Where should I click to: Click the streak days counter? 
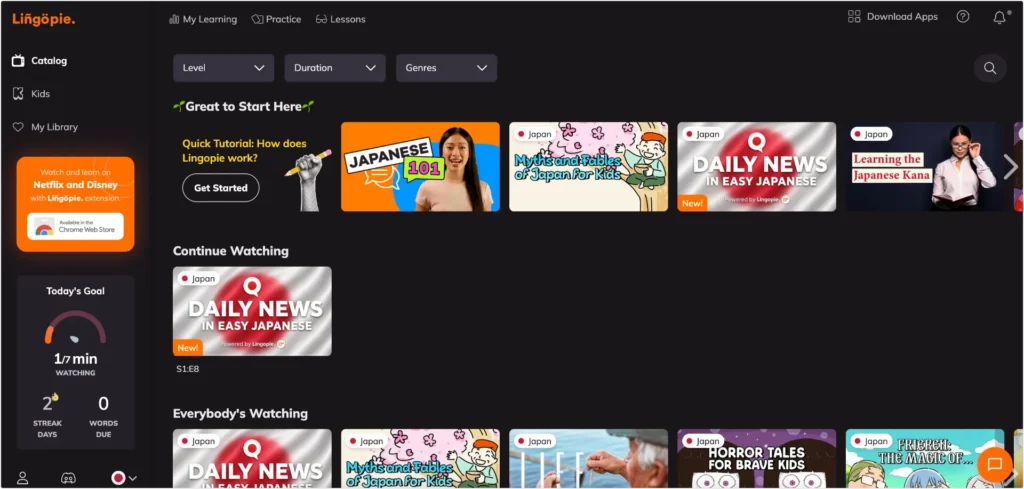coord(47,416)
